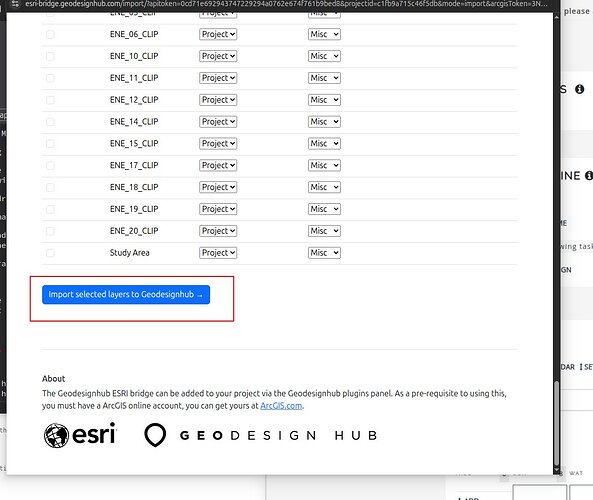Click Import selected layers to Geodesignhub button
The height and width of the screenshot is (500, 593).
coord(126,295)
